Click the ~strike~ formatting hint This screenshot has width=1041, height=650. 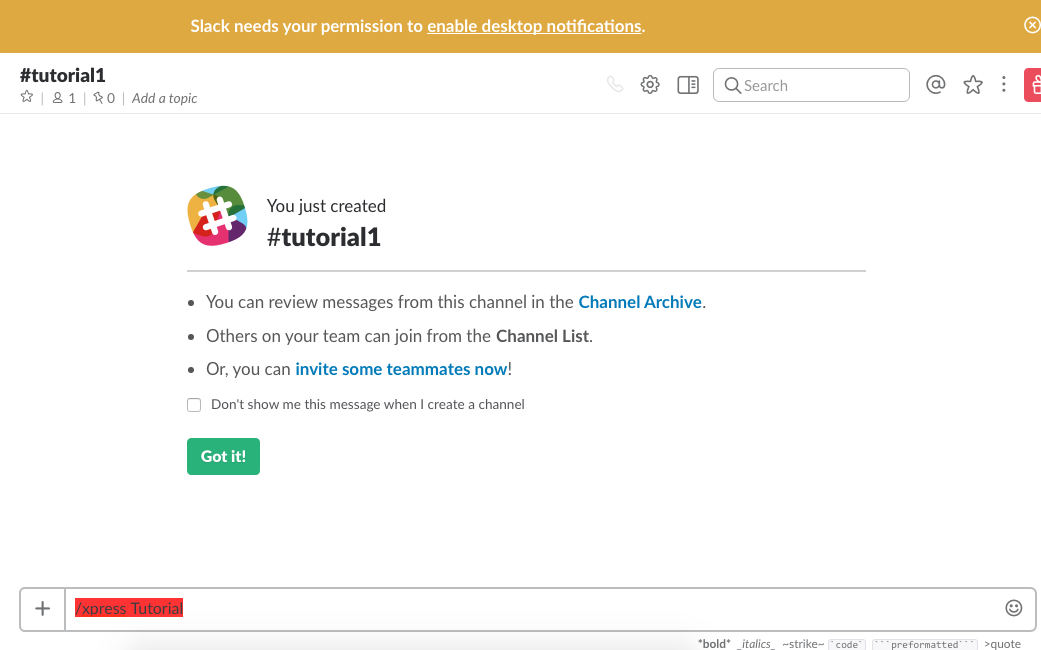803,643
